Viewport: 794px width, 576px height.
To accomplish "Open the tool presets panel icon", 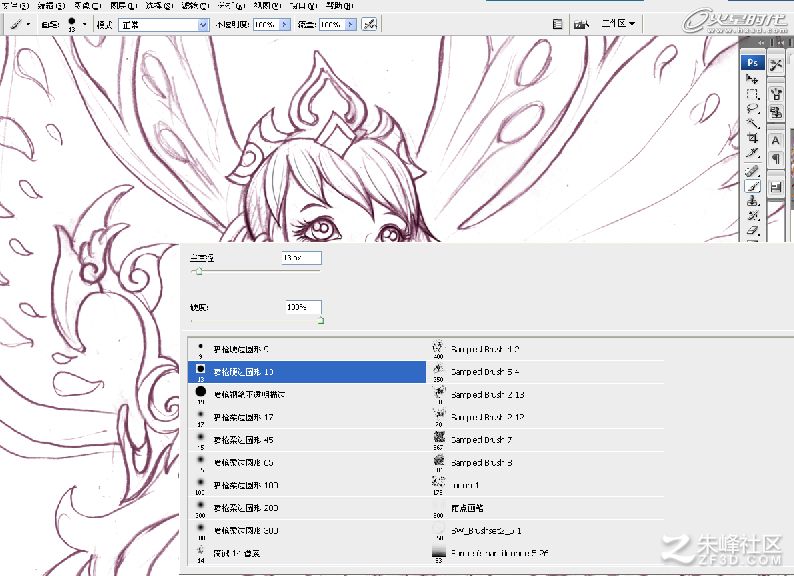I will tap(776, 65).
